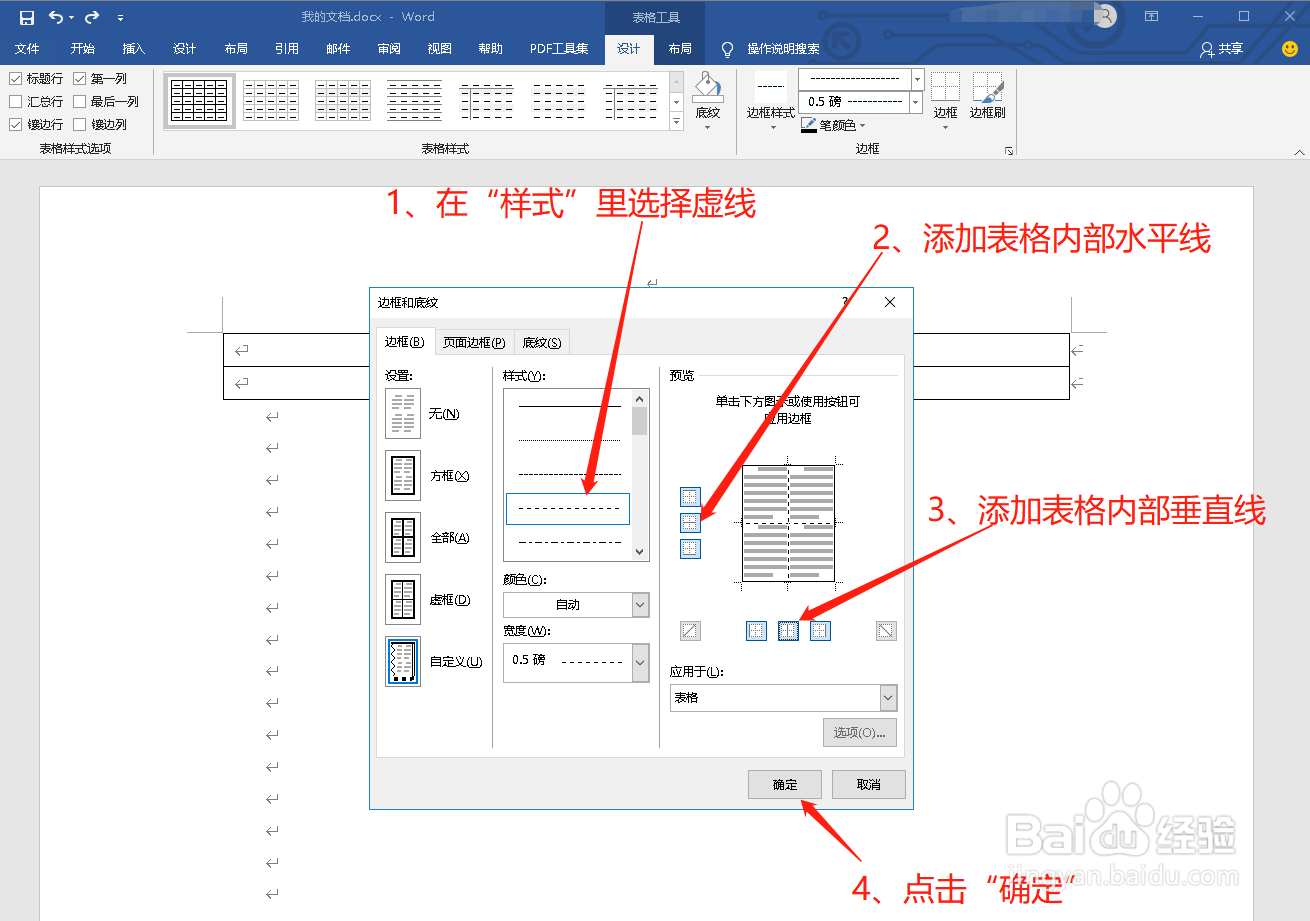Open the 视图 ribbon tab
The height and width of the screenshot is (921, 1310).
coord(439,49)
